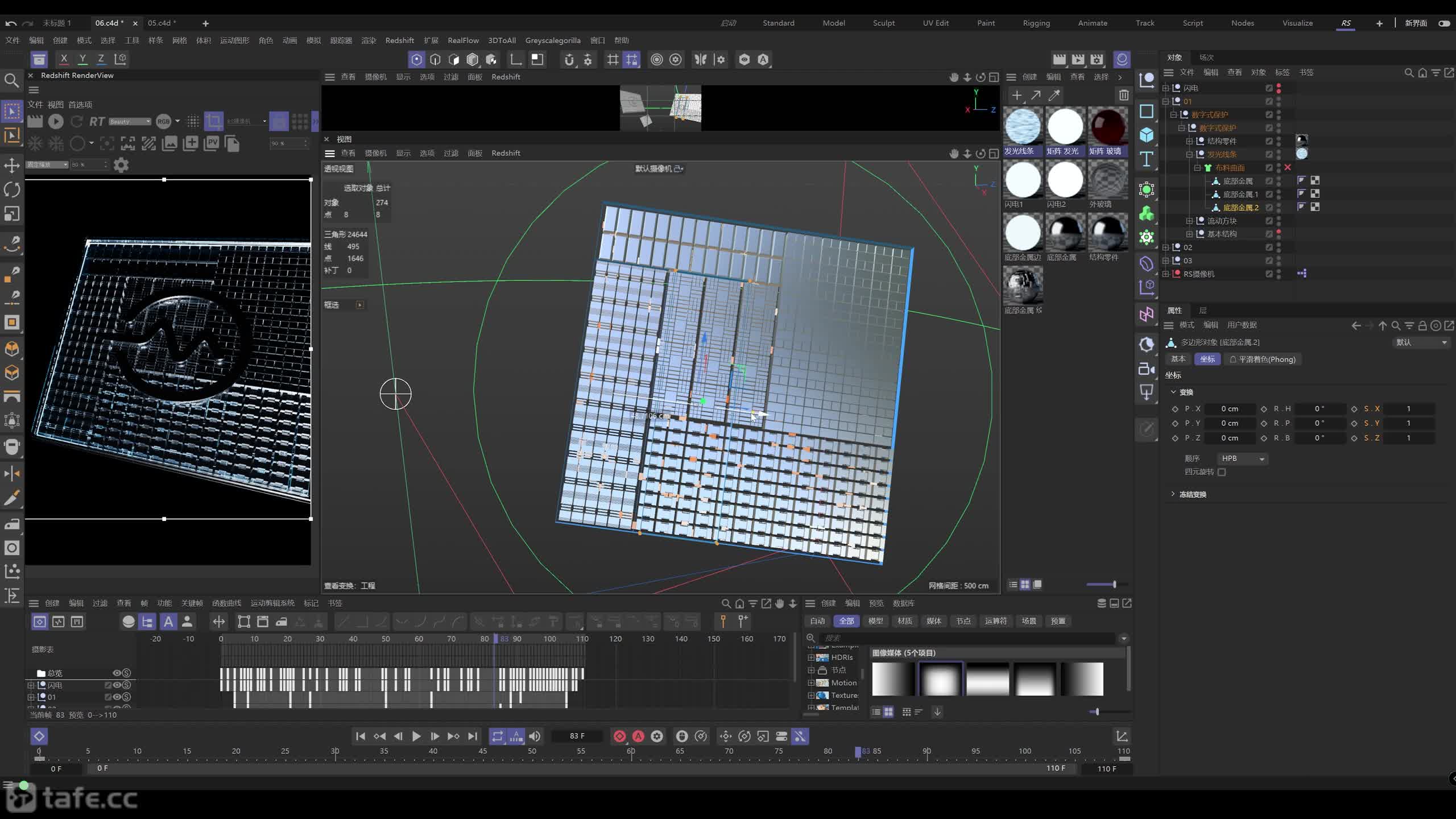This screenshot has height=819, width=1456.
Task: Filter asset browser by 材质
Action: 904,621
